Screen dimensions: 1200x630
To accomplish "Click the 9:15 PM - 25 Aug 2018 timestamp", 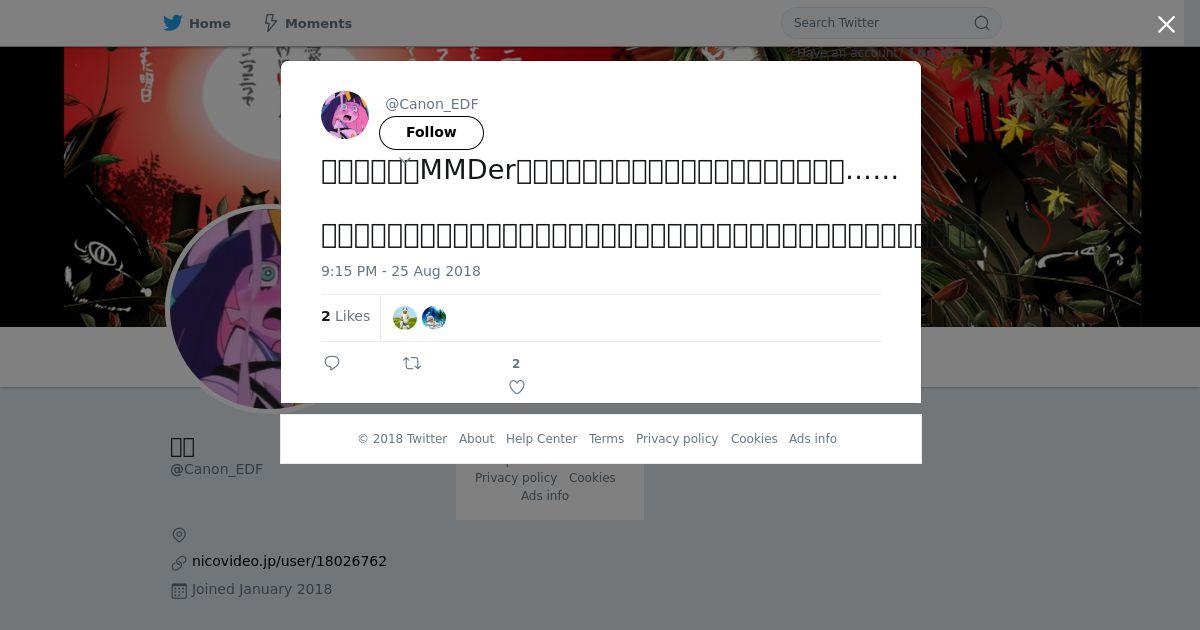I will [401, 271].
